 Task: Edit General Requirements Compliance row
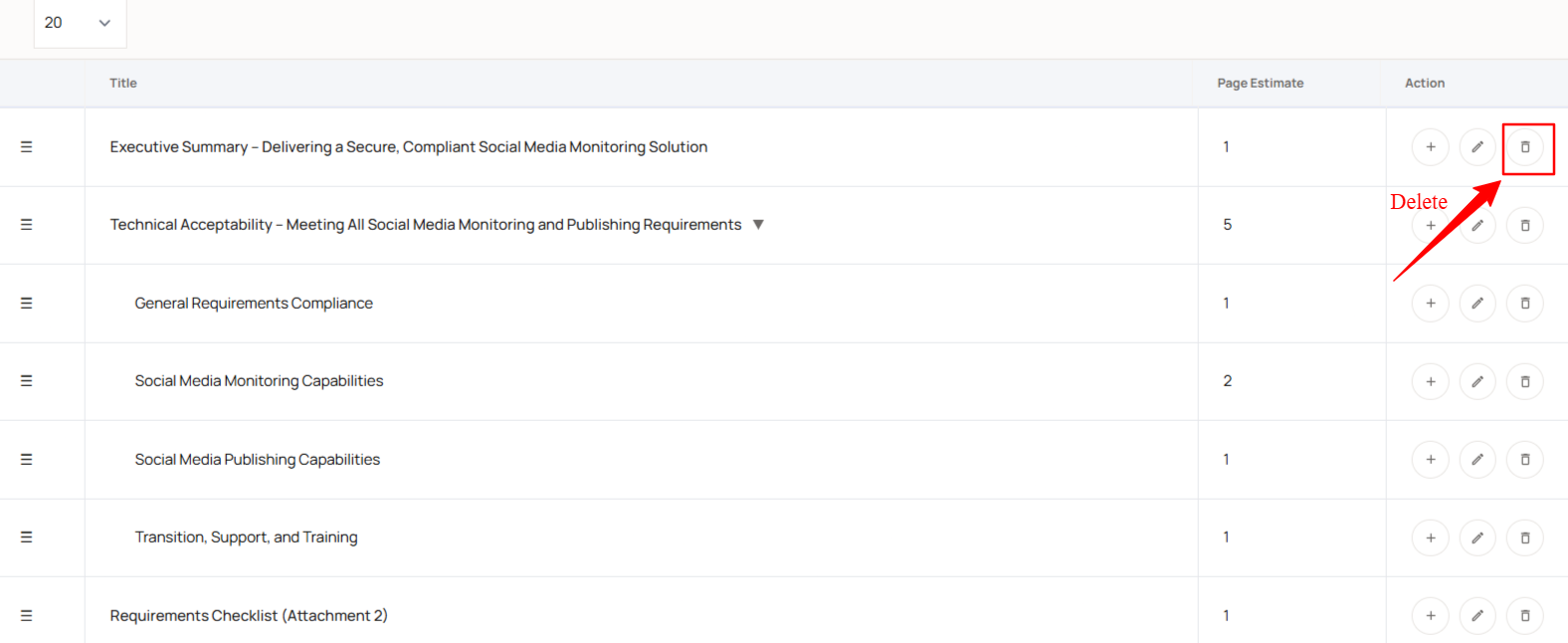click(1477, 304)
